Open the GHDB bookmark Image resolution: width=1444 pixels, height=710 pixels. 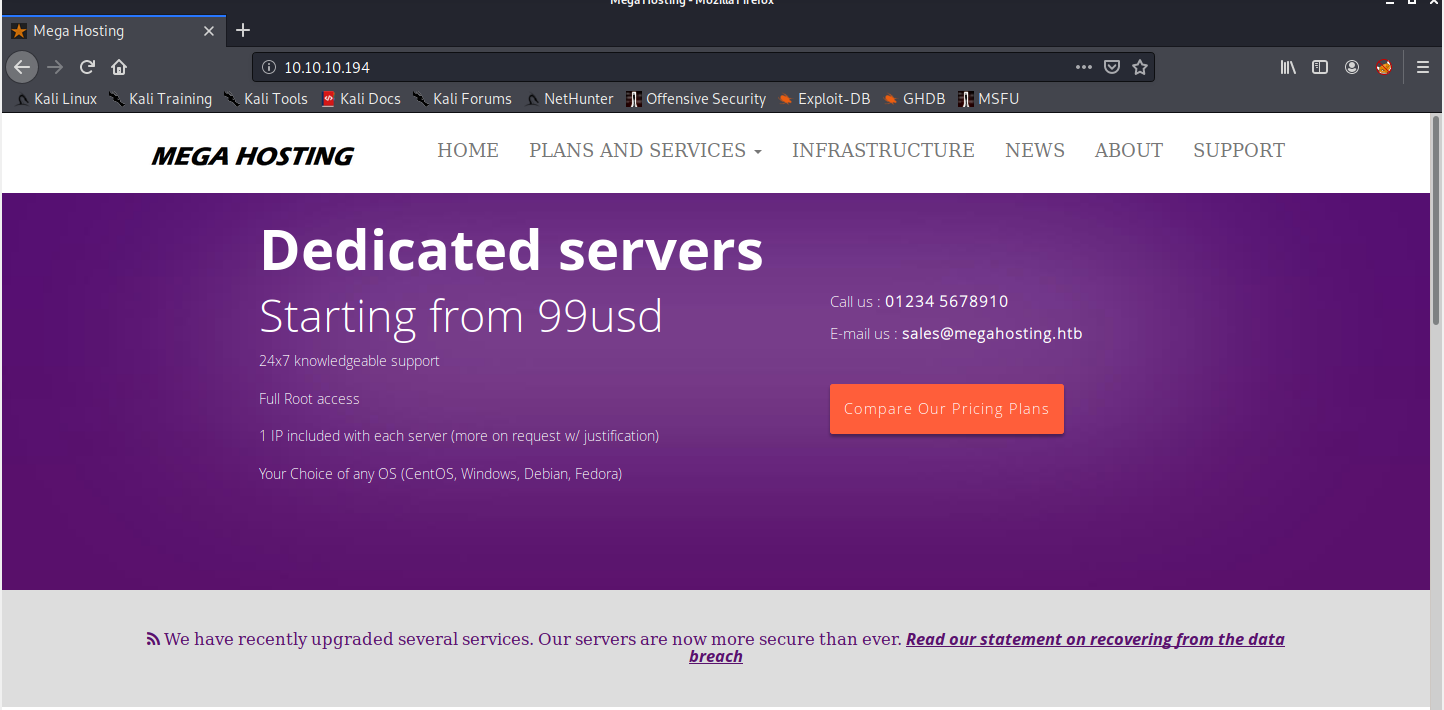pos(914,99)
